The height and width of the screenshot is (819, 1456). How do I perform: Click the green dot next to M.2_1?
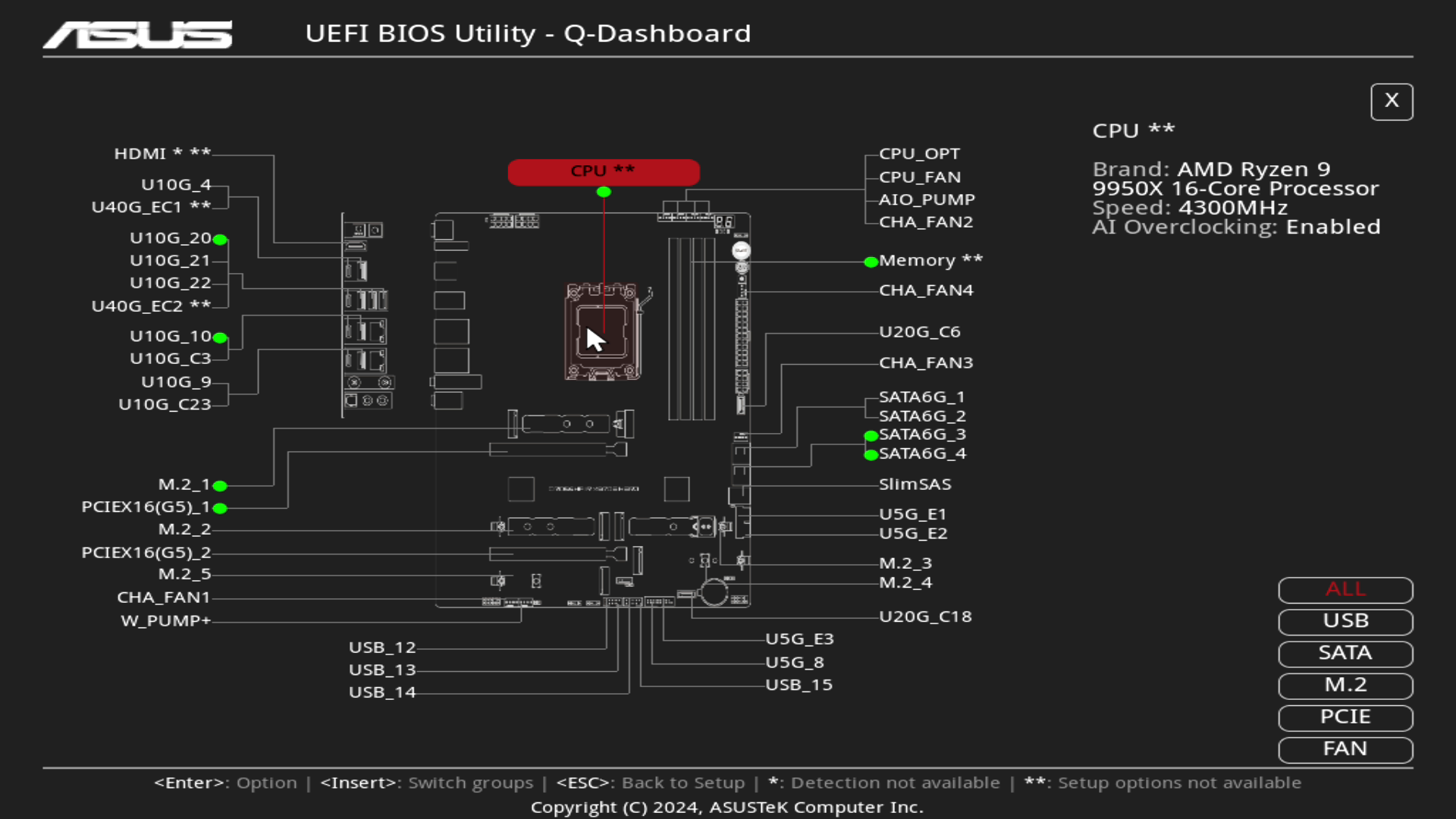(221, 486)
